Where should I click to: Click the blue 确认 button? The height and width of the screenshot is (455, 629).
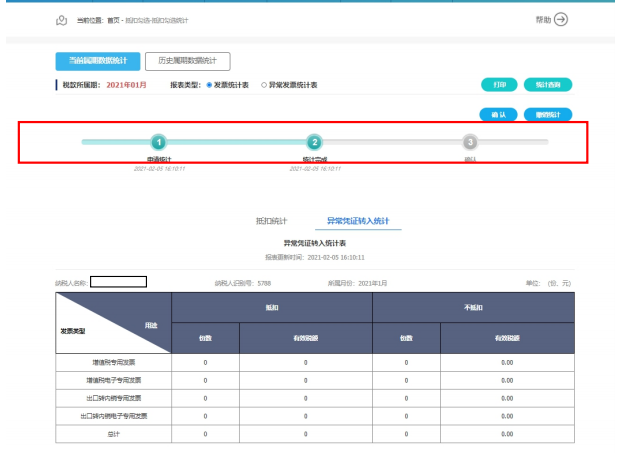coord(498,115)
